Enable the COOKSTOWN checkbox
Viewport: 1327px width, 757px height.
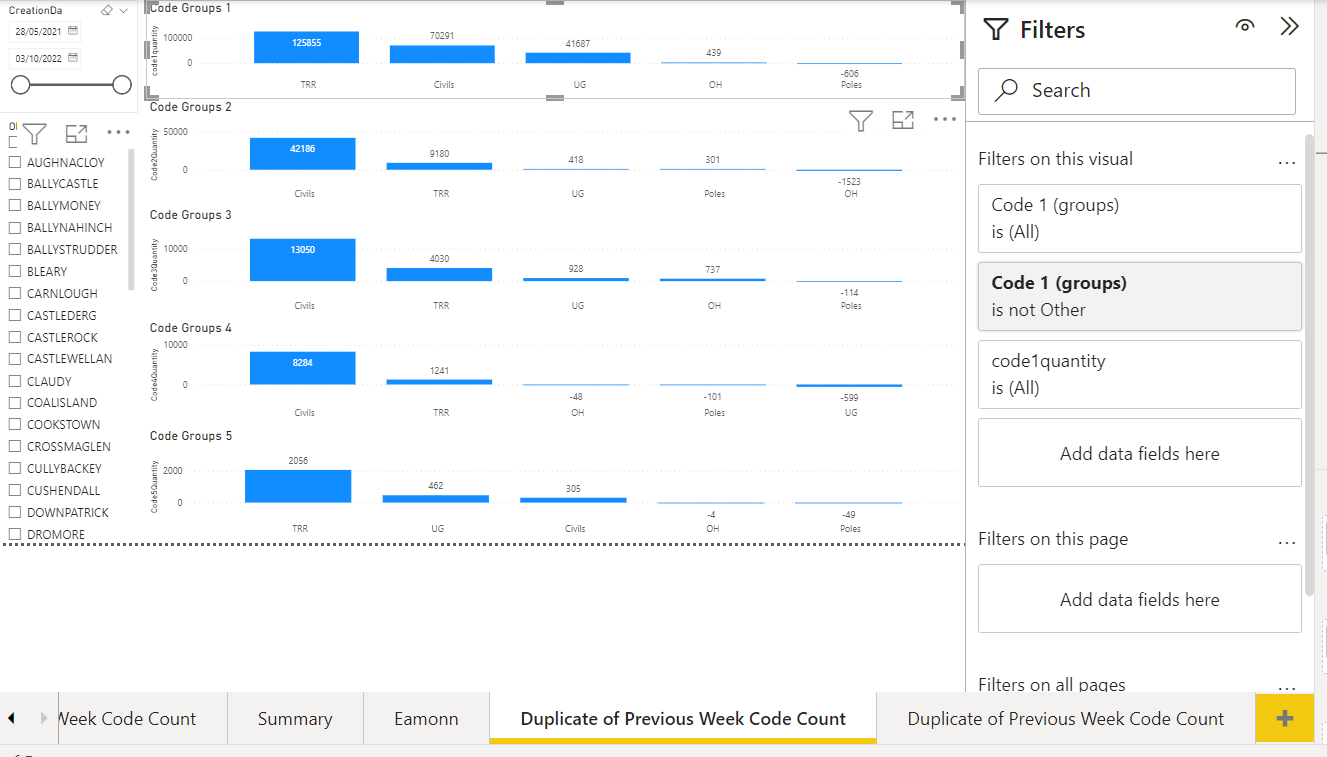click(x=15, y=425)
